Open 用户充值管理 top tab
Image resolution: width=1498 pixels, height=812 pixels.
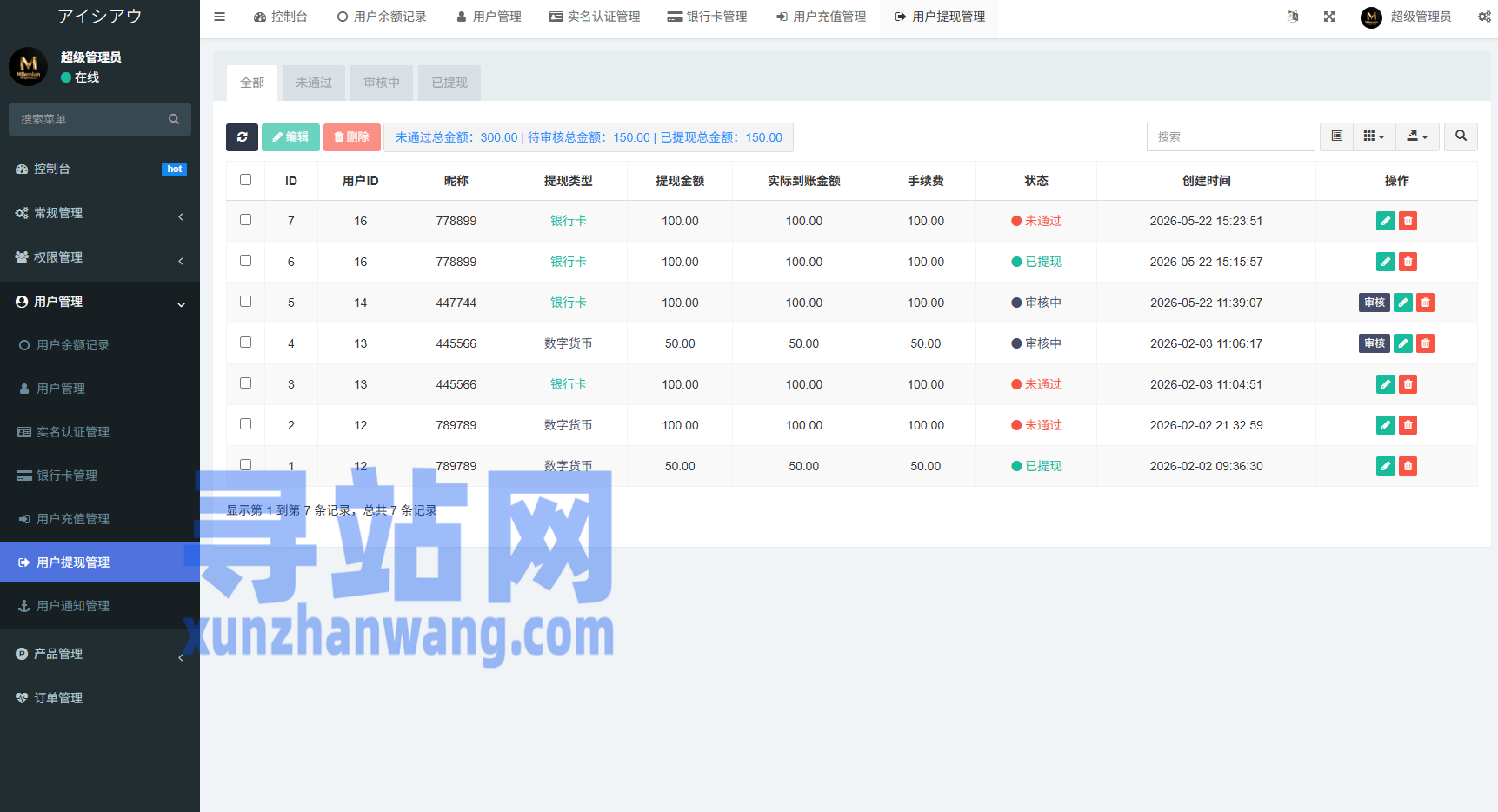pyautogui.click(x=821, y=17)
